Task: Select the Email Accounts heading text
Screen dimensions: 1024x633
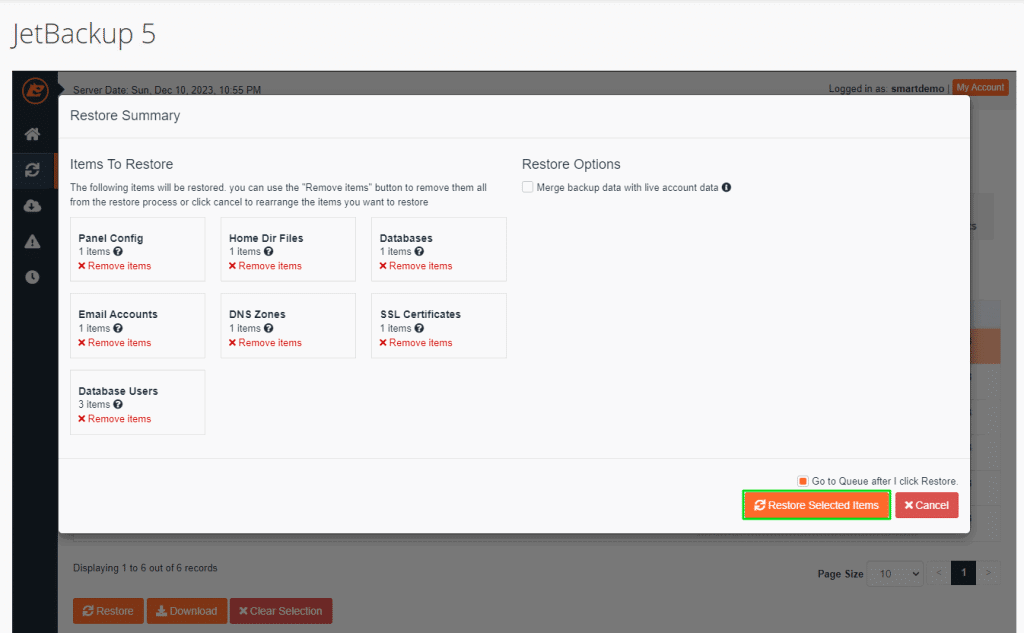Action: 118,314
